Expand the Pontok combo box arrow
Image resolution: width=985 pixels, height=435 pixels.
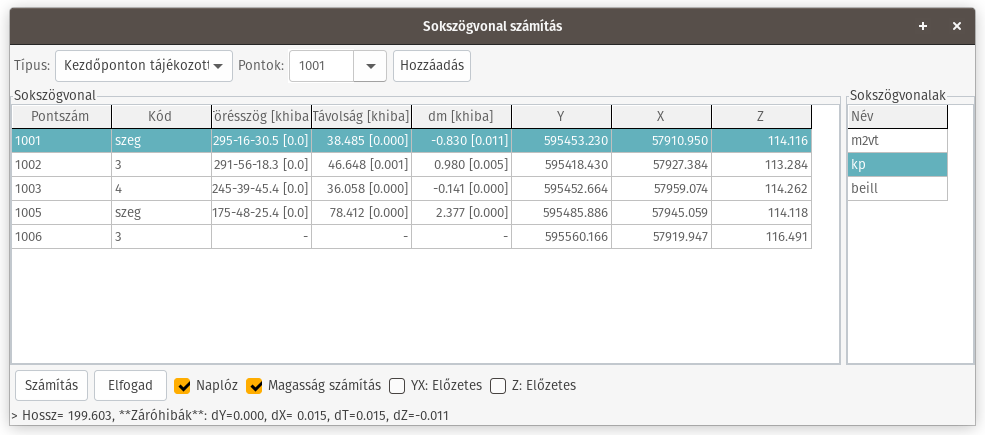coord(370,66)
